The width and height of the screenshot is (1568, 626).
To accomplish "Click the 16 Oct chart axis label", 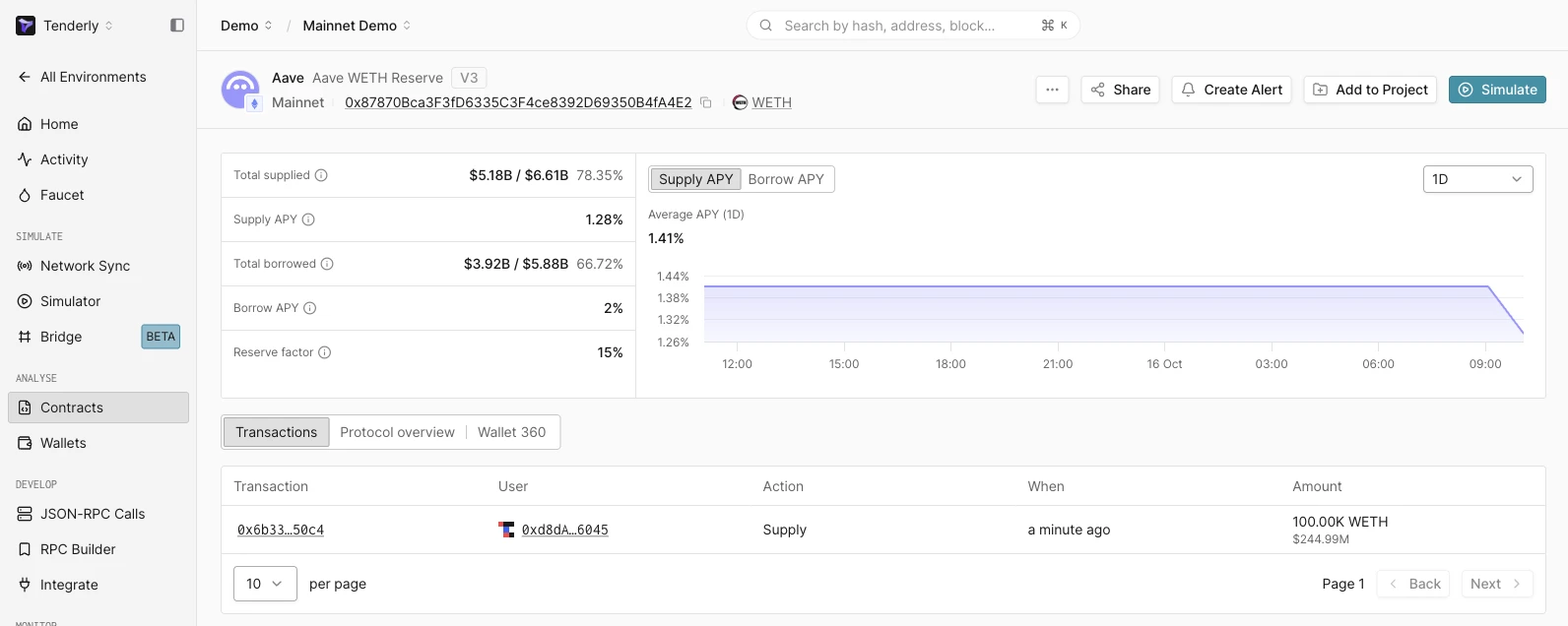I will click(x=1164, y=364).
